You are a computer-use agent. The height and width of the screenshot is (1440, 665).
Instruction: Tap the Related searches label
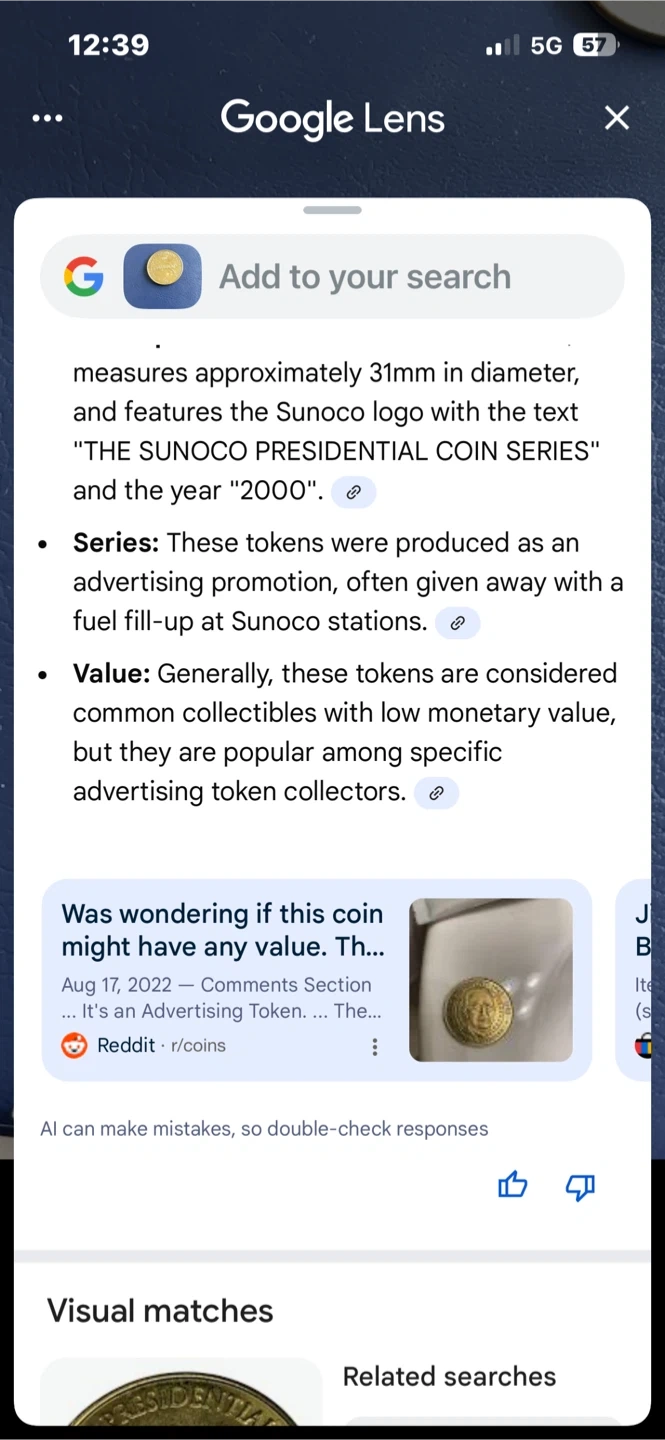[449, 1377]
